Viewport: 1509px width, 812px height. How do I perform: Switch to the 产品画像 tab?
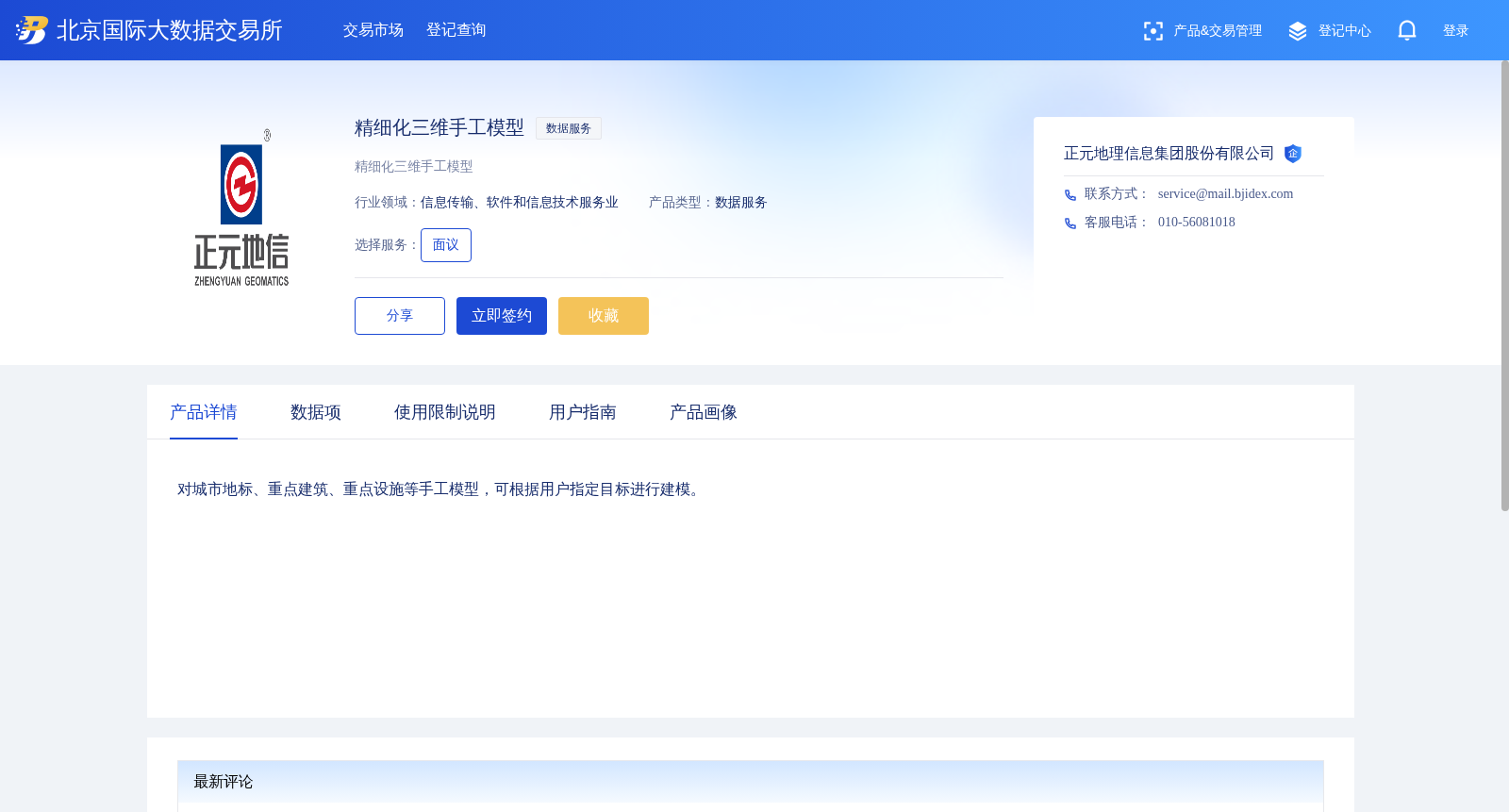(x=704, y=412)
